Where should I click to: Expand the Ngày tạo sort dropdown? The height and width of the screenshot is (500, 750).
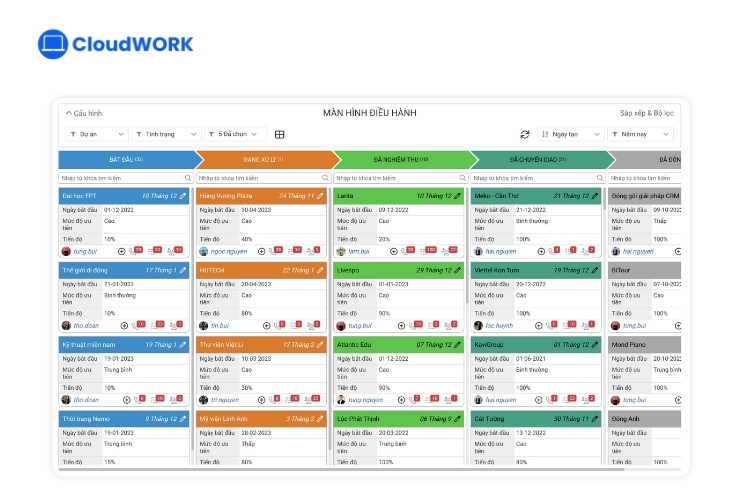(571, 134)
